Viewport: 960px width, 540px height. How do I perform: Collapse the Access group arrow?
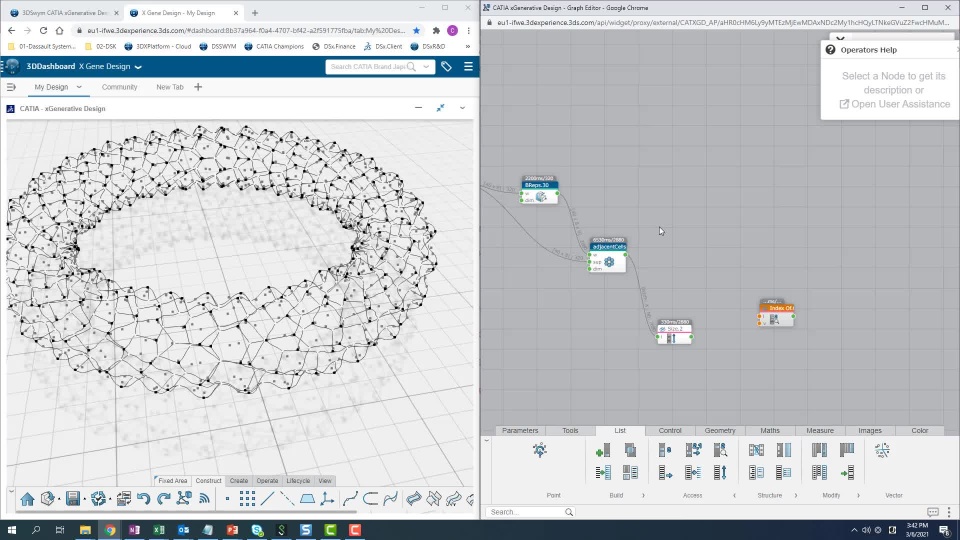[734, 495]
